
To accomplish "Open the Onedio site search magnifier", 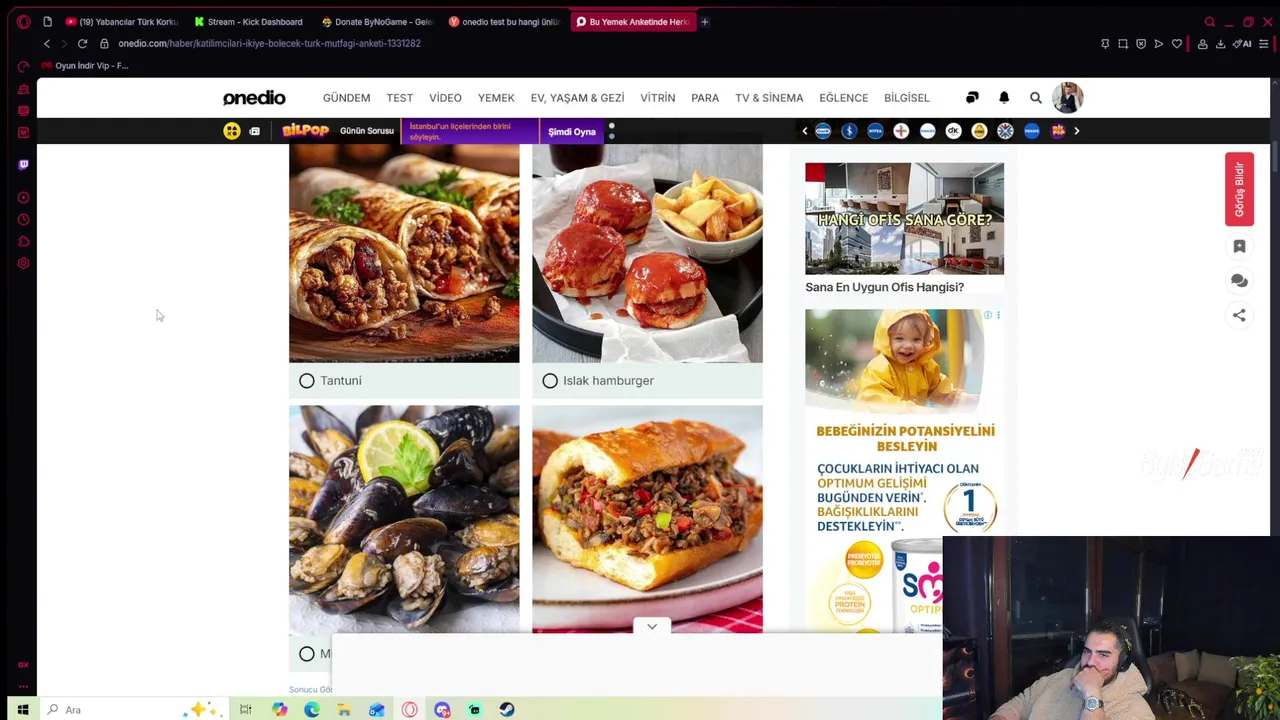I will [1036, 98].
